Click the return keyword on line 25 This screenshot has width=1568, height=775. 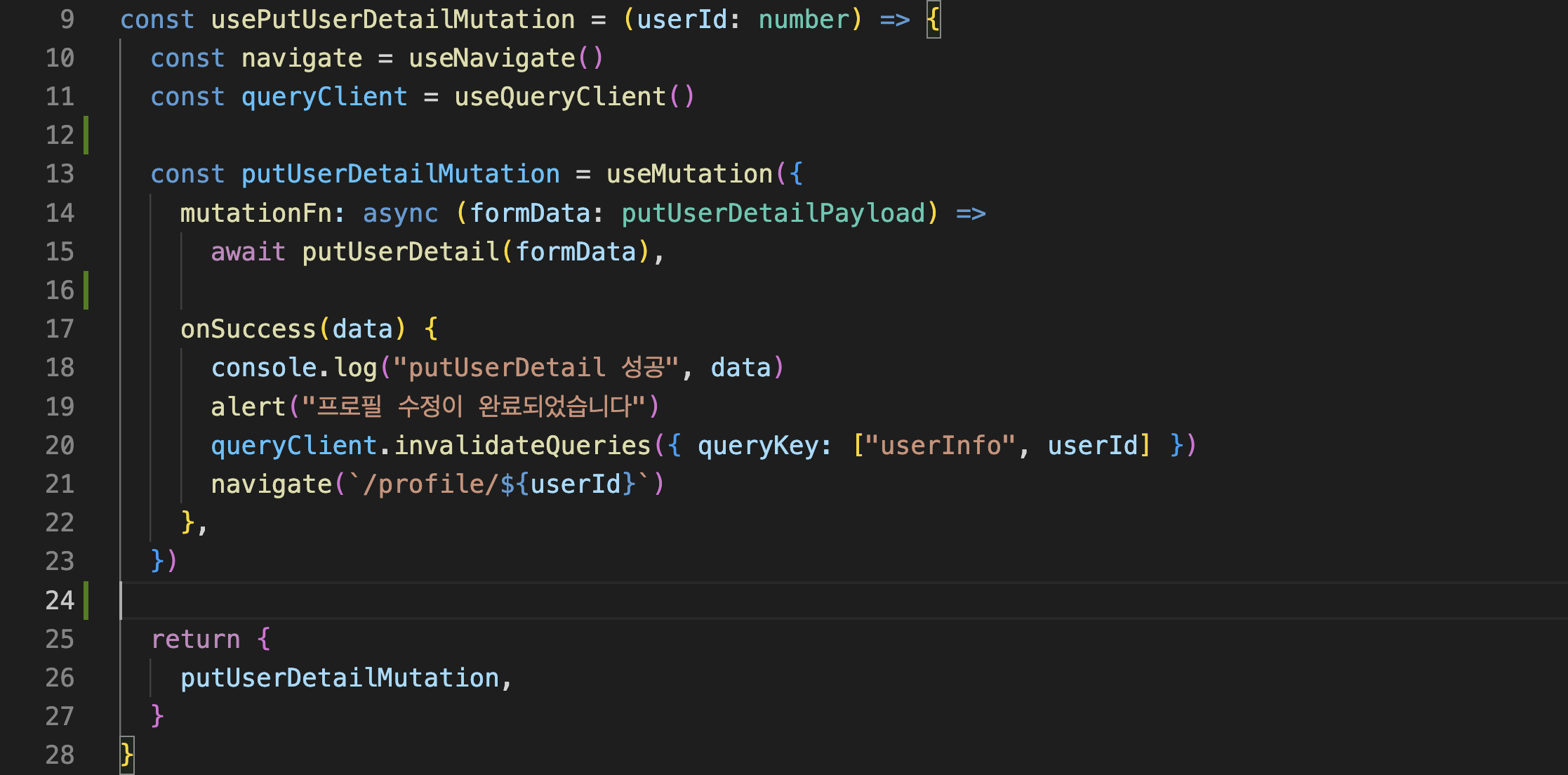tap(195, 640)
